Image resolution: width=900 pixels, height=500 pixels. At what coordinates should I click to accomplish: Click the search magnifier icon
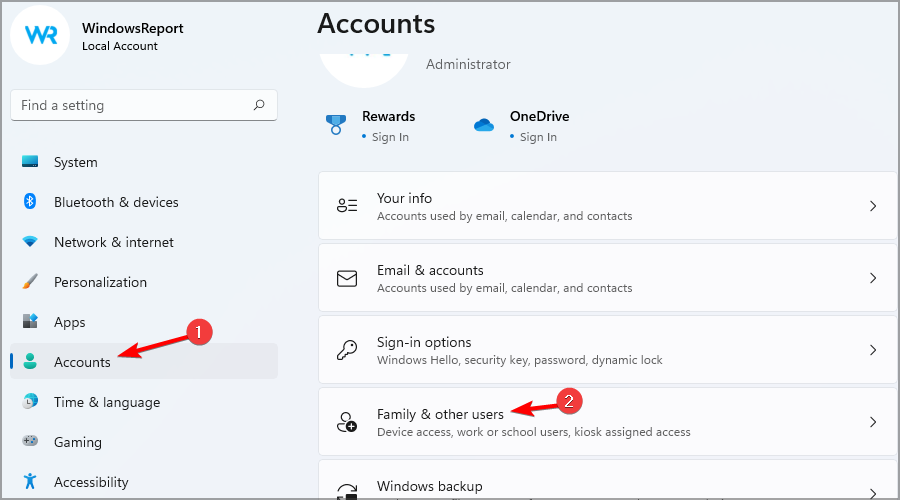(x=259, y=105)
